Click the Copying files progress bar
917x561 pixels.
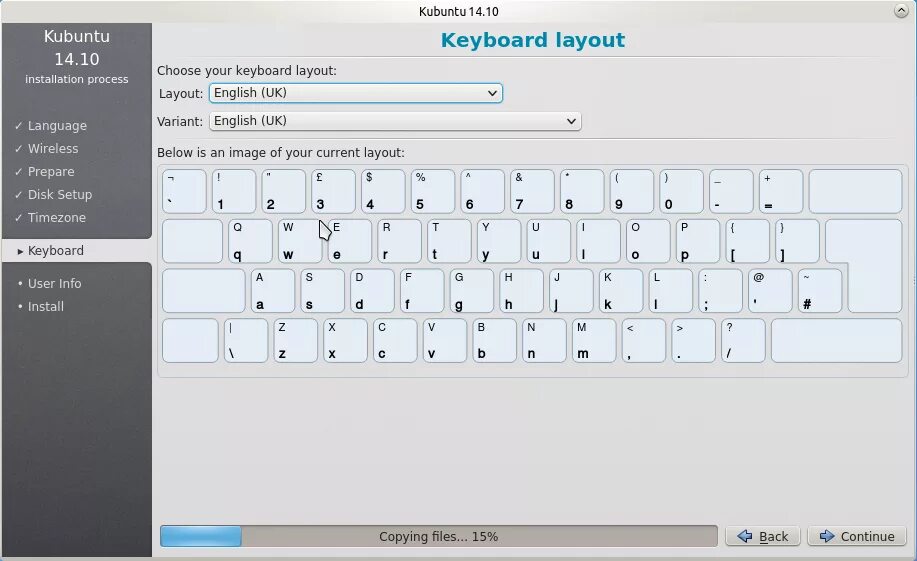[439, 536]
